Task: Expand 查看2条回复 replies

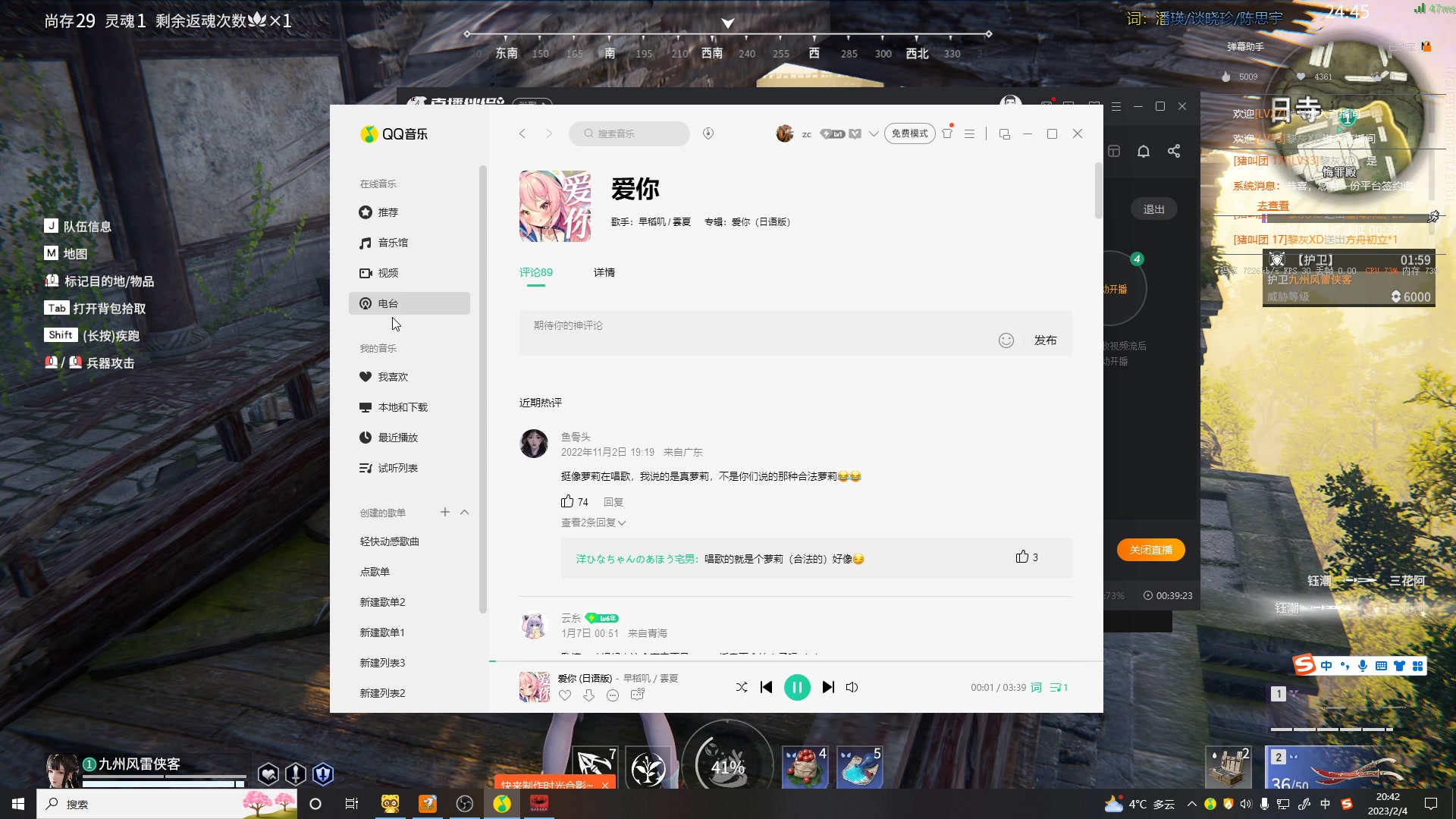Action: pyautogui.click(x=593, y=522)
